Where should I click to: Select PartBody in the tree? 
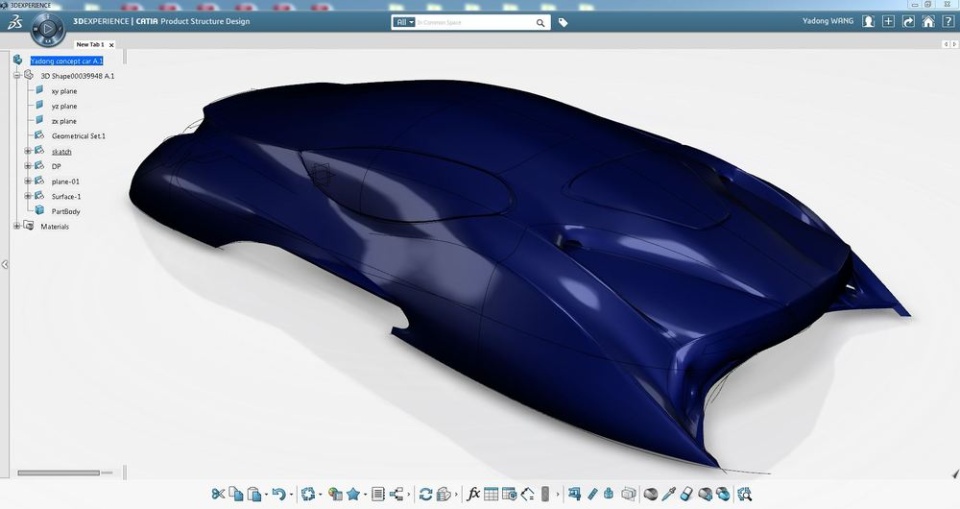(66, 211)
